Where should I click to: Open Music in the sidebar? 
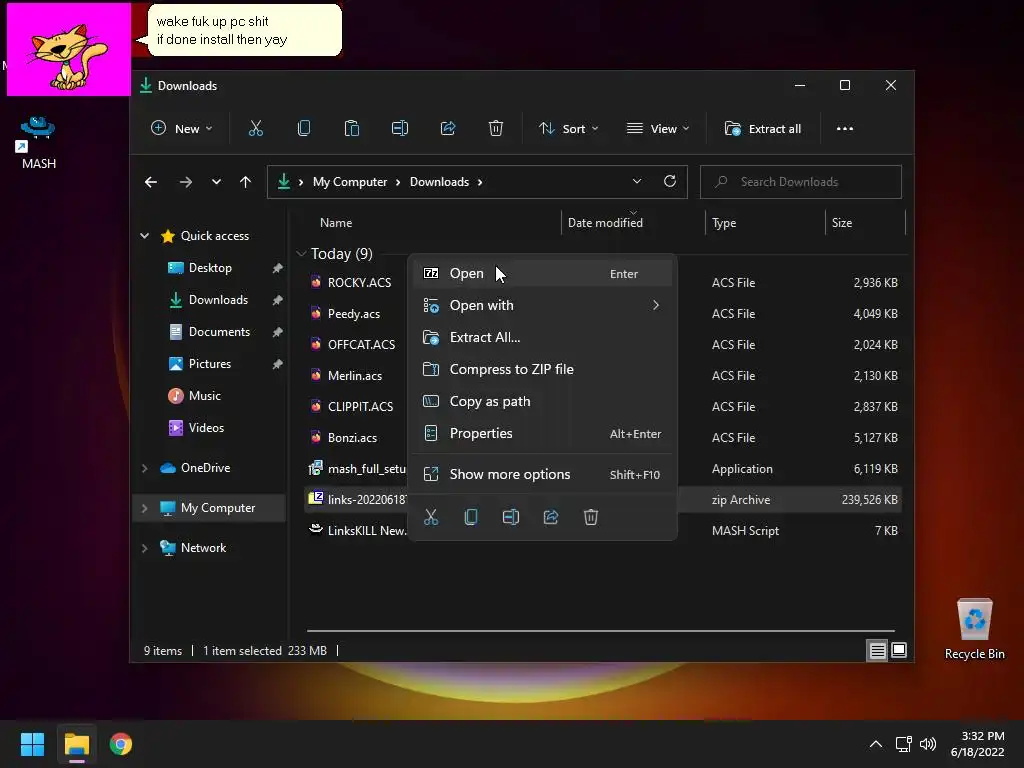(204, 396)
